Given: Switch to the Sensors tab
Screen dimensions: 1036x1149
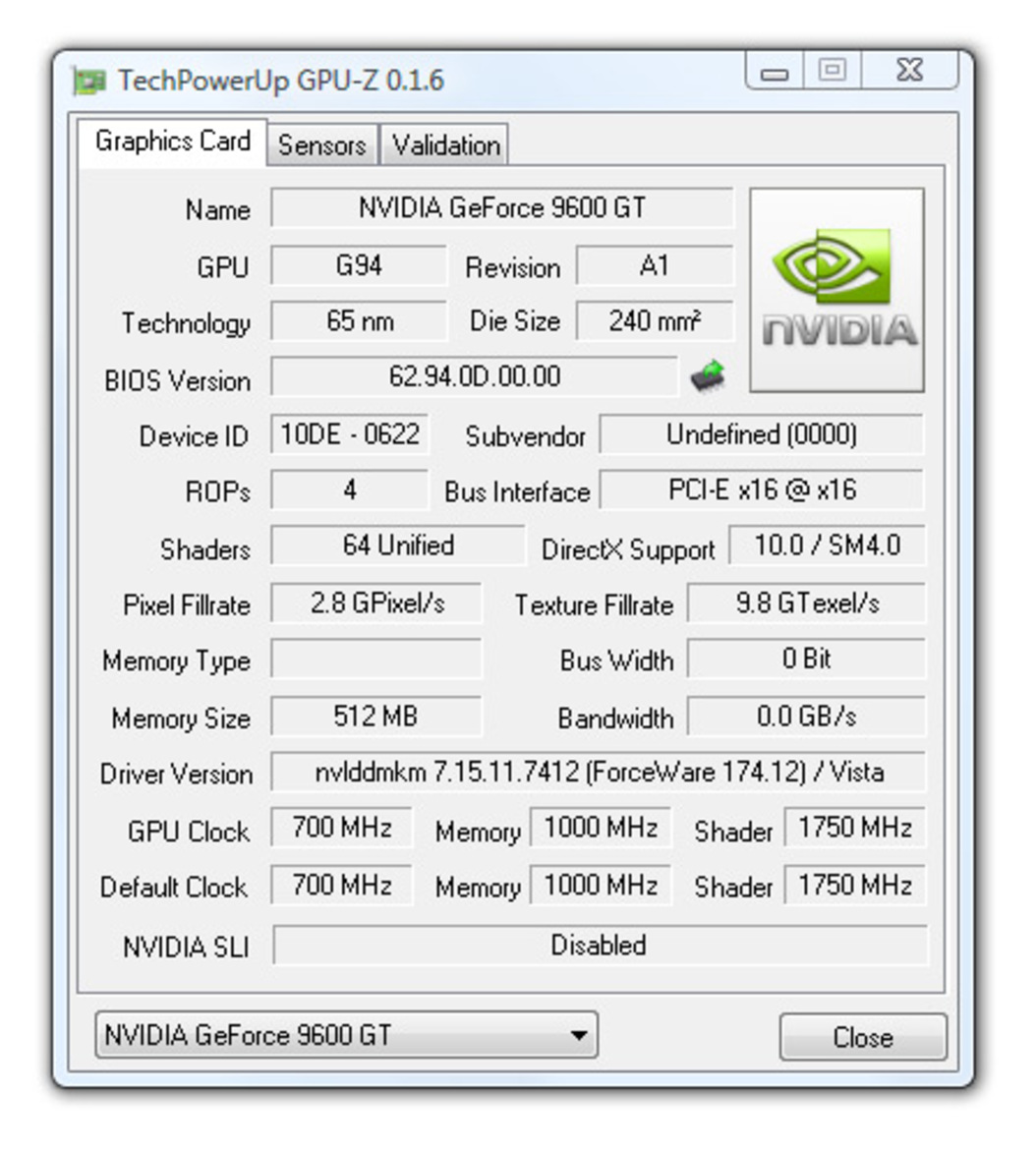Looking at the screenshot, I should [322, 144].
